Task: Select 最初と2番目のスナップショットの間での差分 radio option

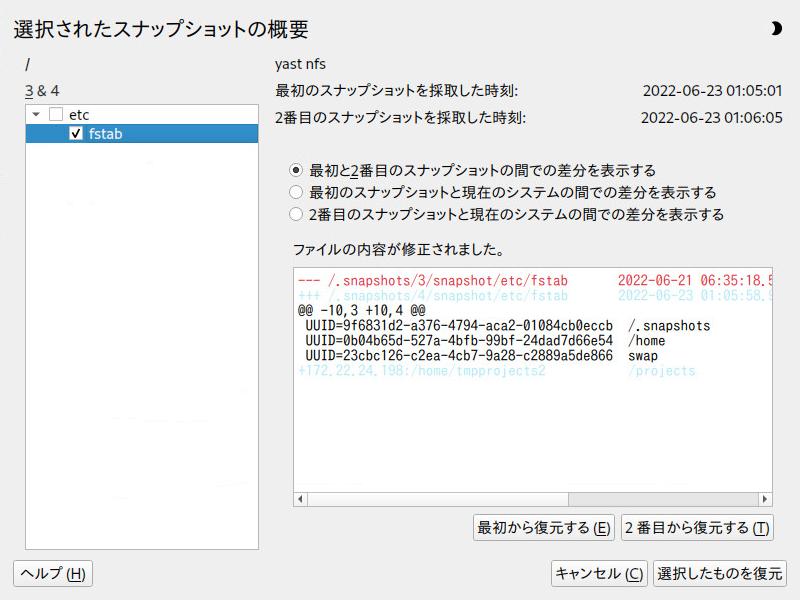Action: [x=295, y=170]
